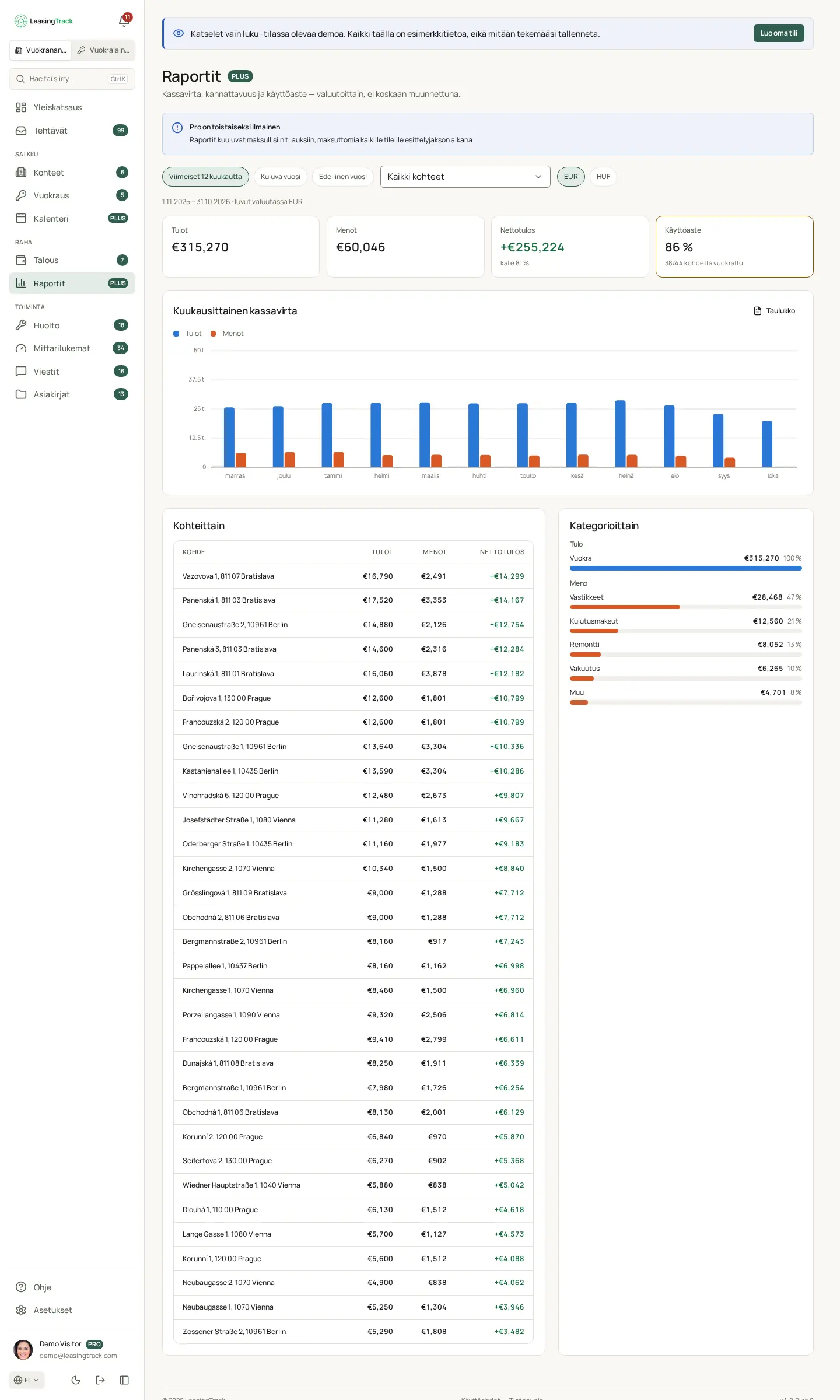The image size is (840, 1400).
Task: Click the Tulot legend swatch
Action: coord(176,334)
